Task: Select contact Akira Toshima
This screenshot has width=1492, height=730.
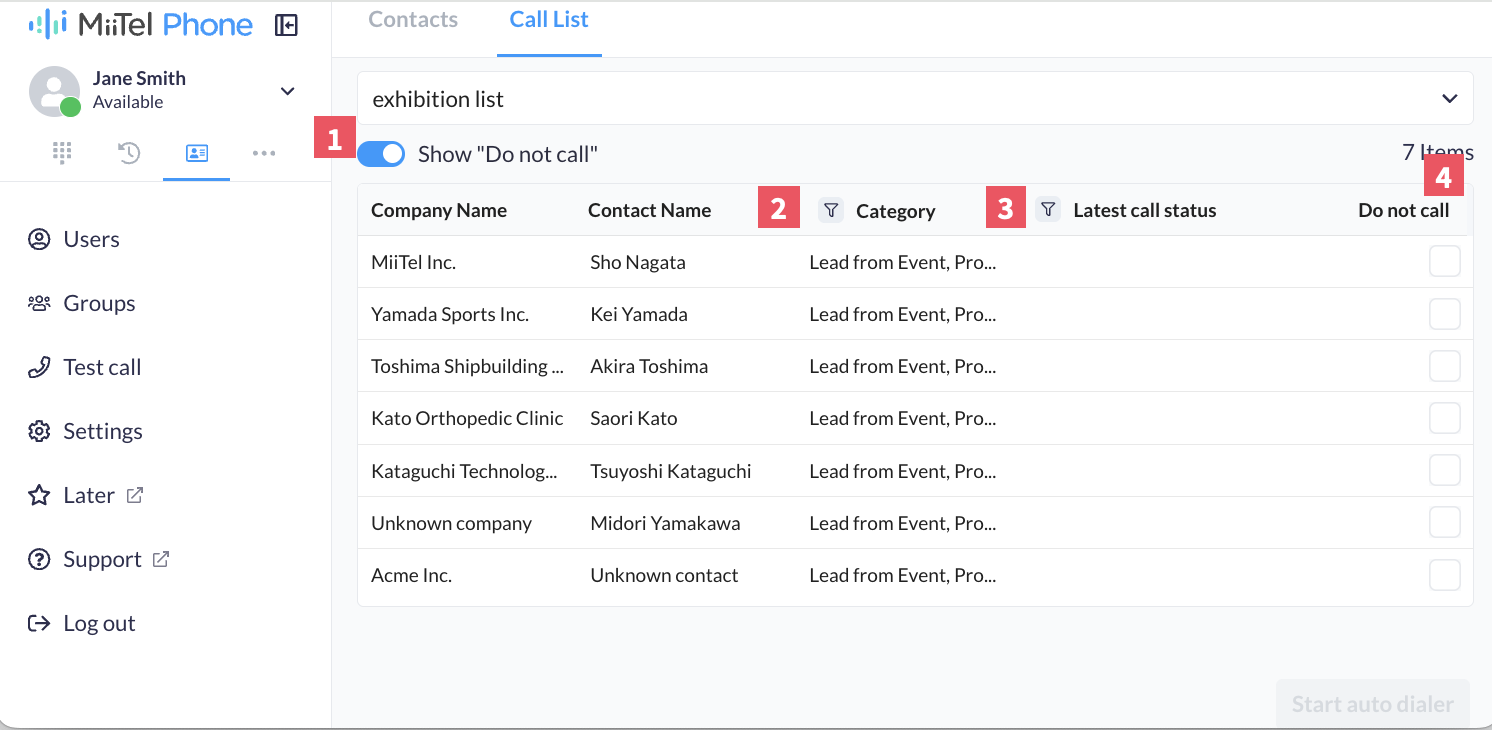Action: click(649, 366)
